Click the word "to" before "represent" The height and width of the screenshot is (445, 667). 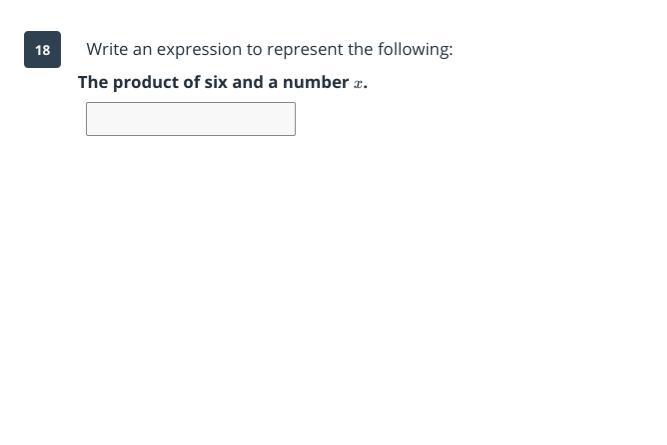pyautogui.click(x=254, y=49)
